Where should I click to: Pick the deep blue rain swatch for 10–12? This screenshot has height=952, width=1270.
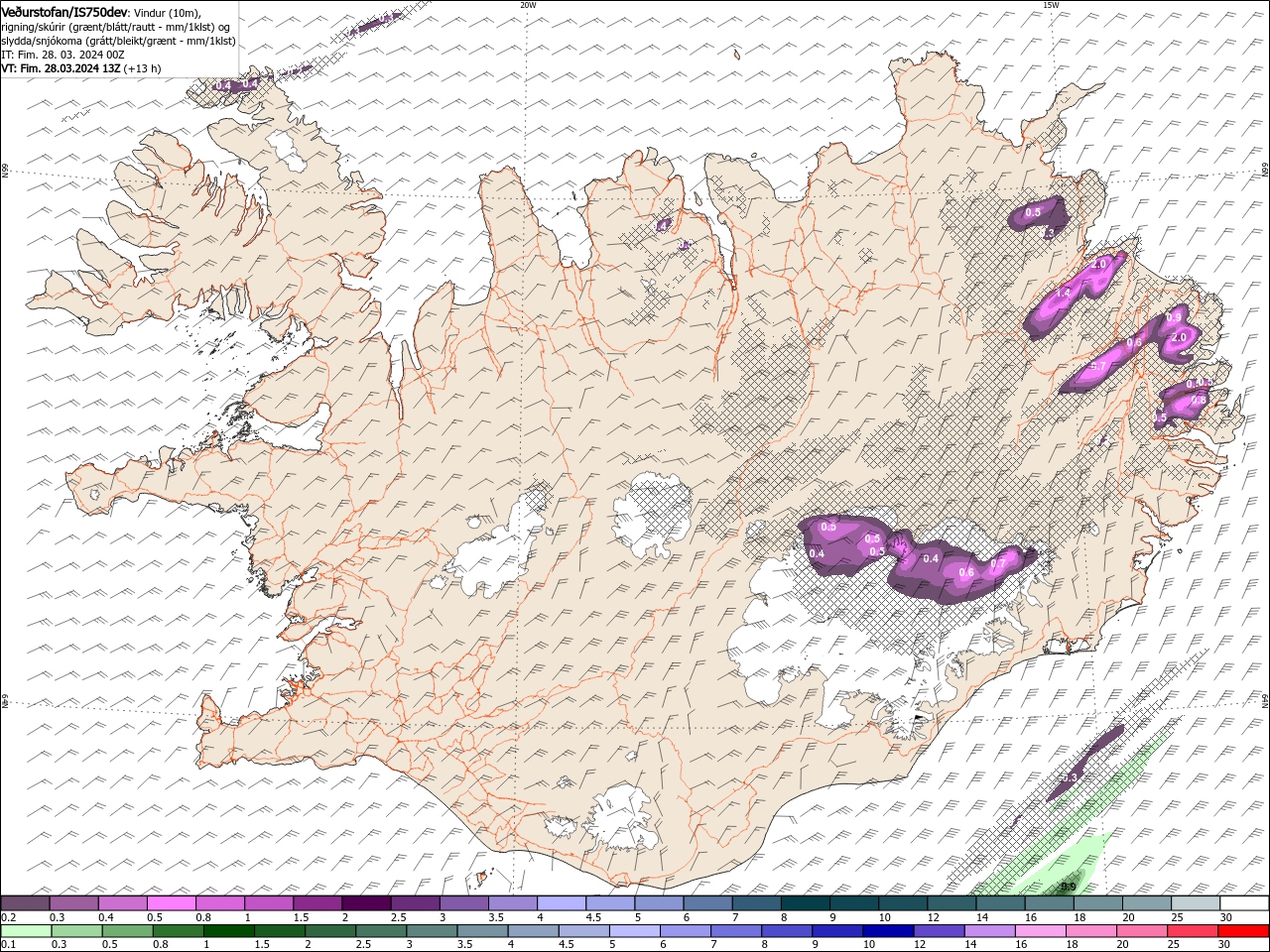[x=888, y=931]
